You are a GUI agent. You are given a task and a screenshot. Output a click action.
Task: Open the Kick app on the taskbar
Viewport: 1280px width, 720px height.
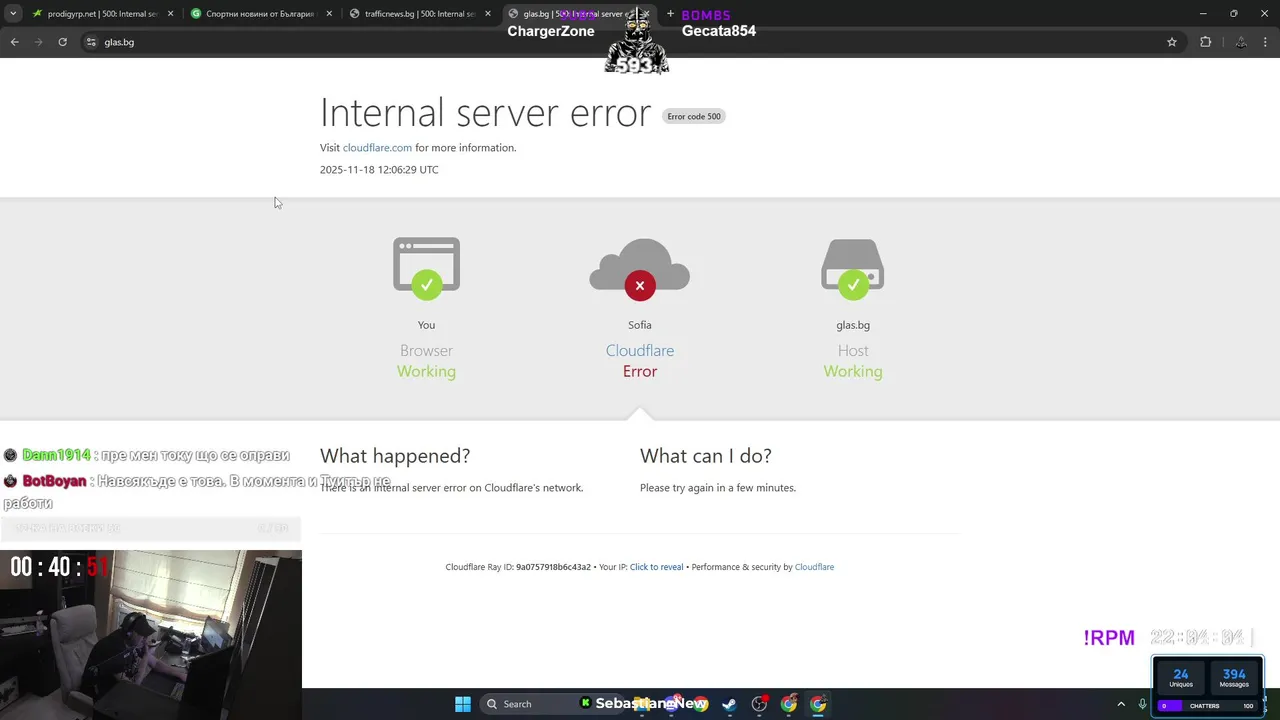coord(586,704)
